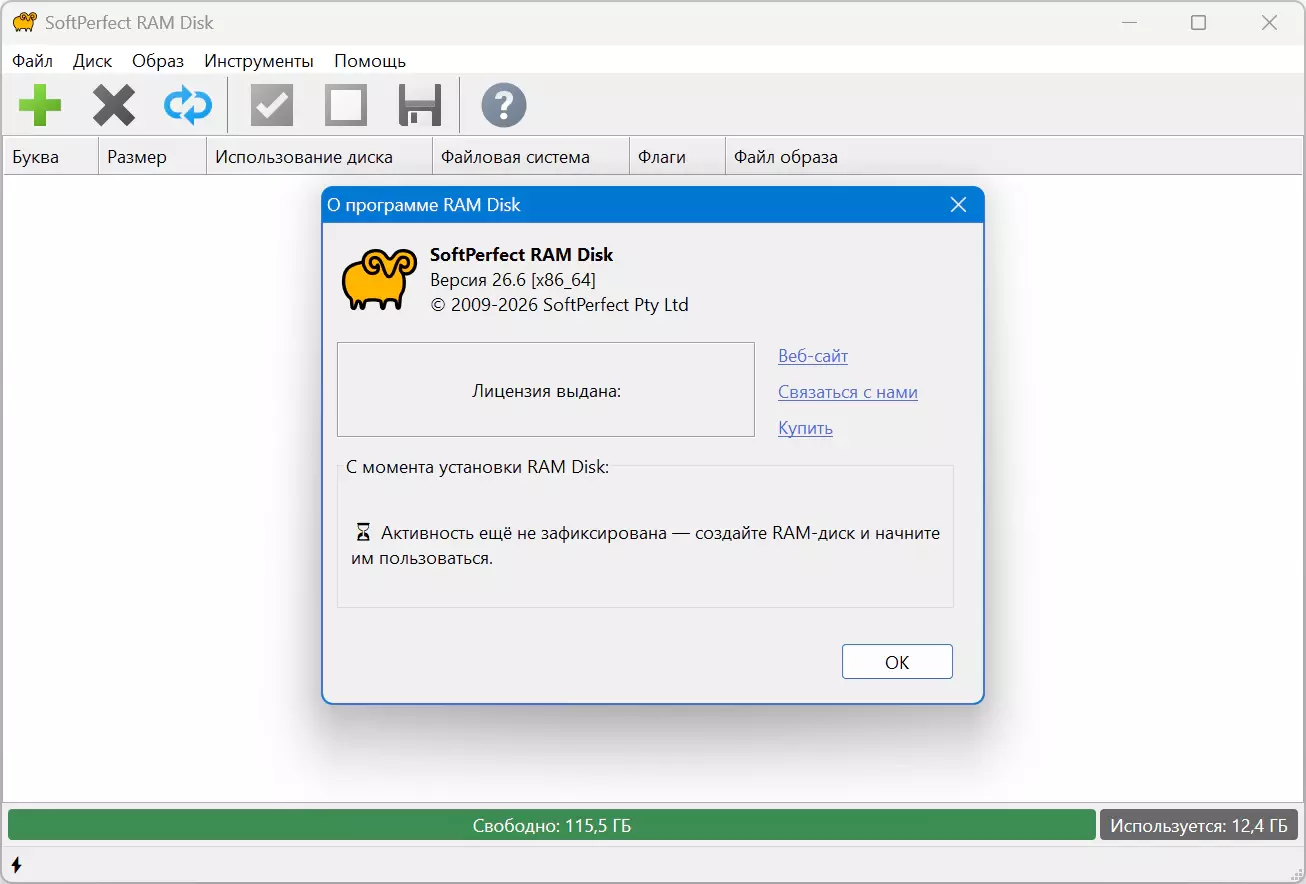The image size is (1306, 884).
Task: Click the Флаги column header
Action: coord(677,157)
